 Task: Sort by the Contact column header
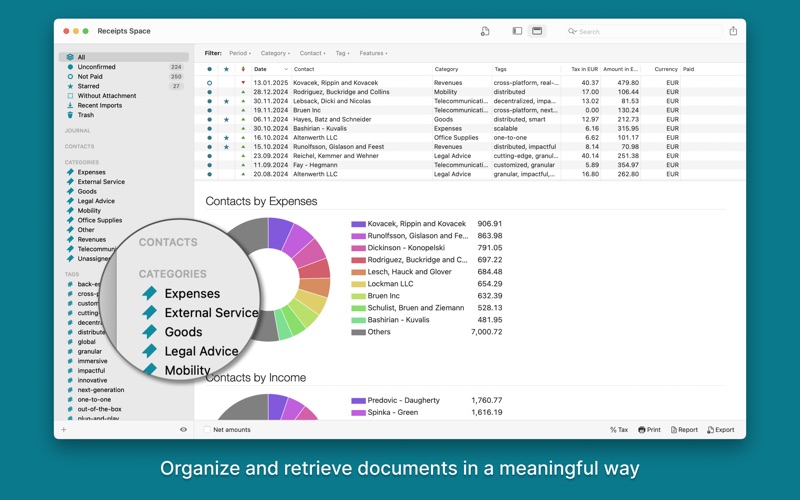pyautogui.click(x=361, y=69)
